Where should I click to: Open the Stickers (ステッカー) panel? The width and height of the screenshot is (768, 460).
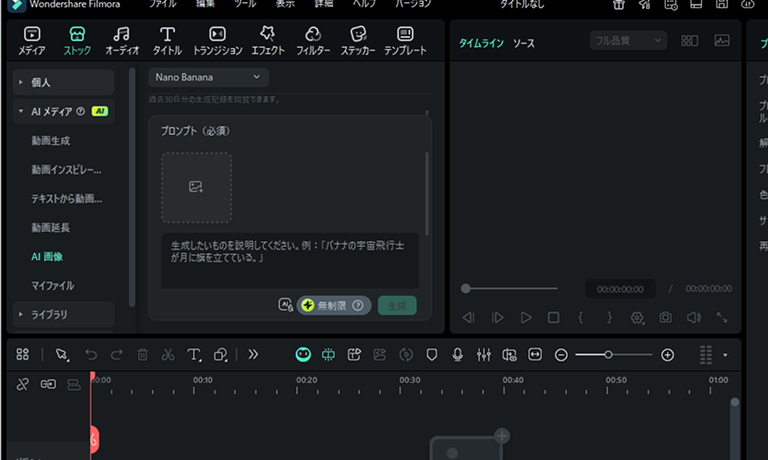coord(358,41)
